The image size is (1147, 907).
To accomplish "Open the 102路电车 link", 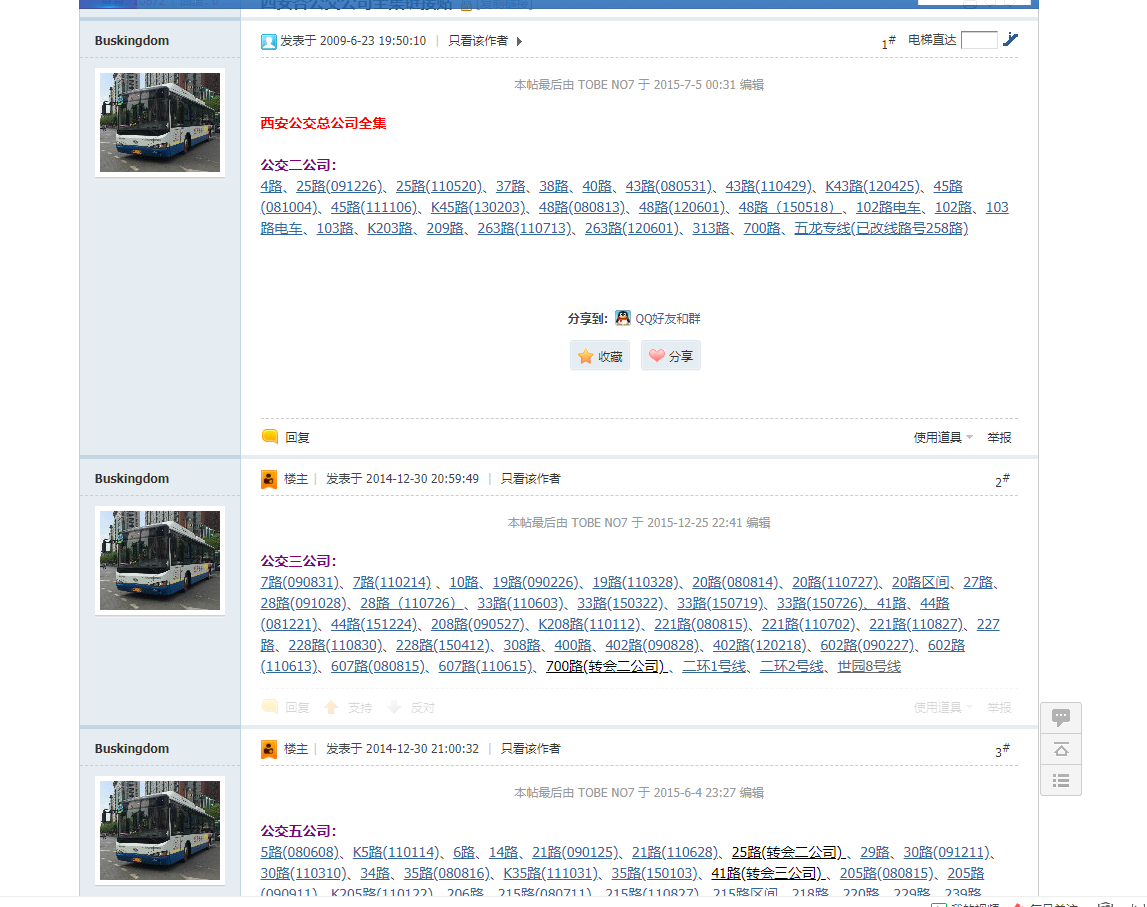I will [x=888, y=207].
